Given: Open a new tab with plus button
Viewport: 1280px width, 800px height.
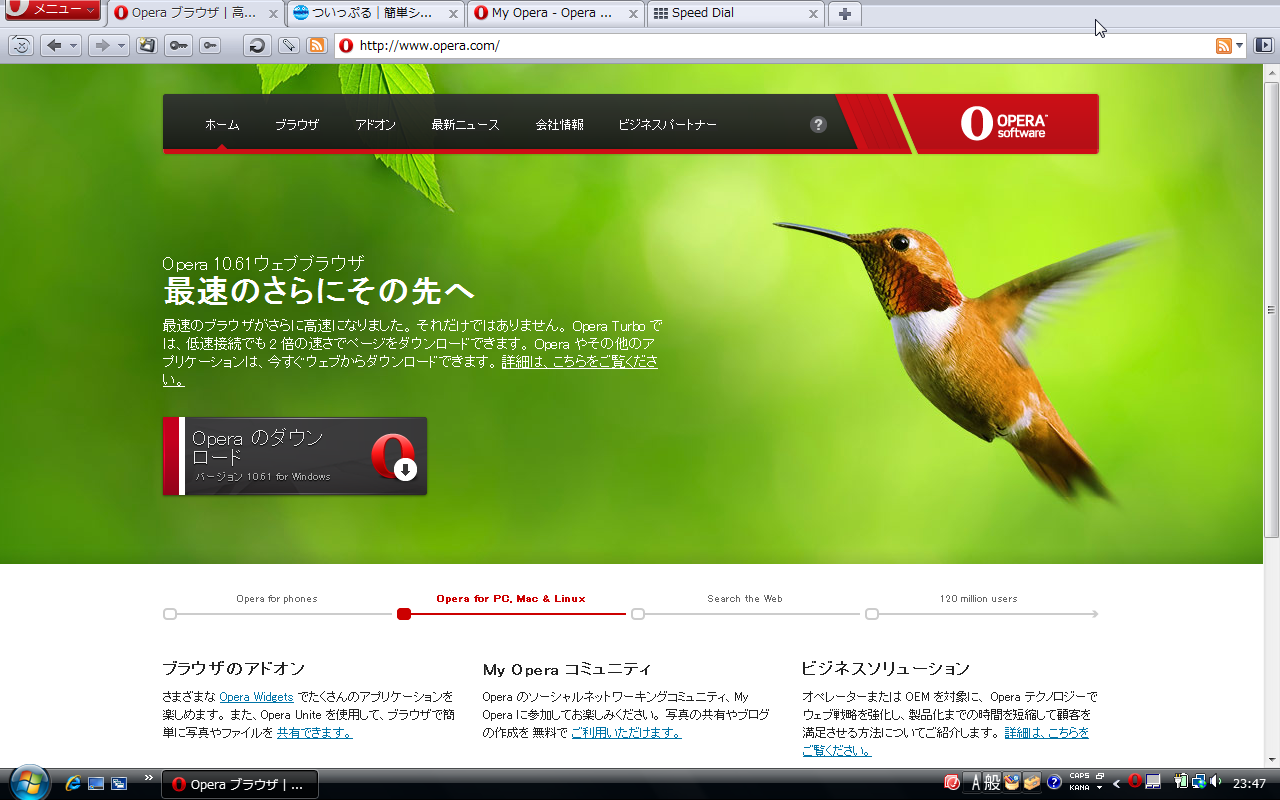Looking at the screenshot, I should click(x=844, y=14).
